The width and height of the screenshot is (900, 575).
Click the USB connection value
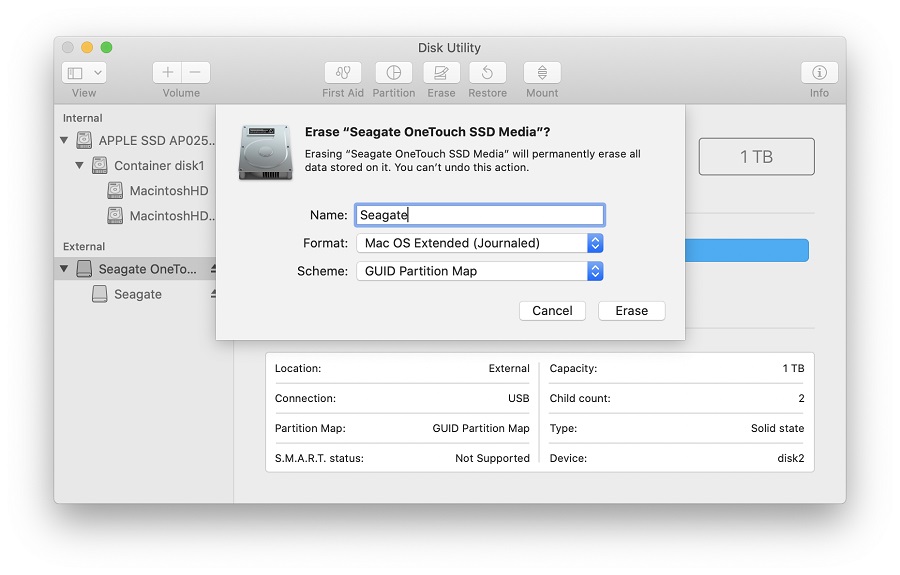pyautogui.click(x=518, y=398)
